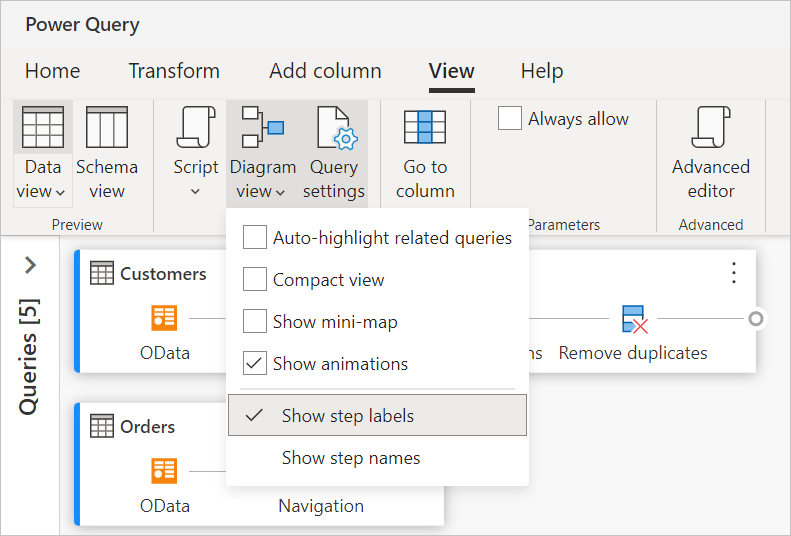
Task: Switch to the Transform tab
Action: click(x=174, y=71)
